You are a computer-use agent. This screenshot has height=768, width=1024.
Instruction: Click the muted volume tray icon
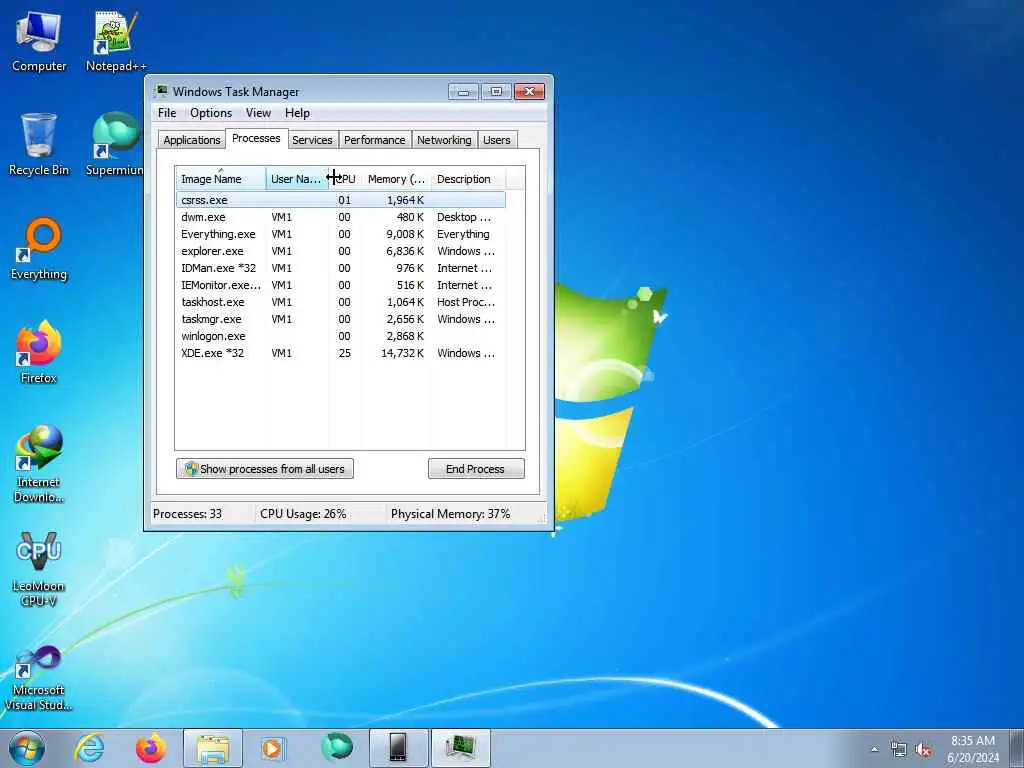[x=923, y=749]
